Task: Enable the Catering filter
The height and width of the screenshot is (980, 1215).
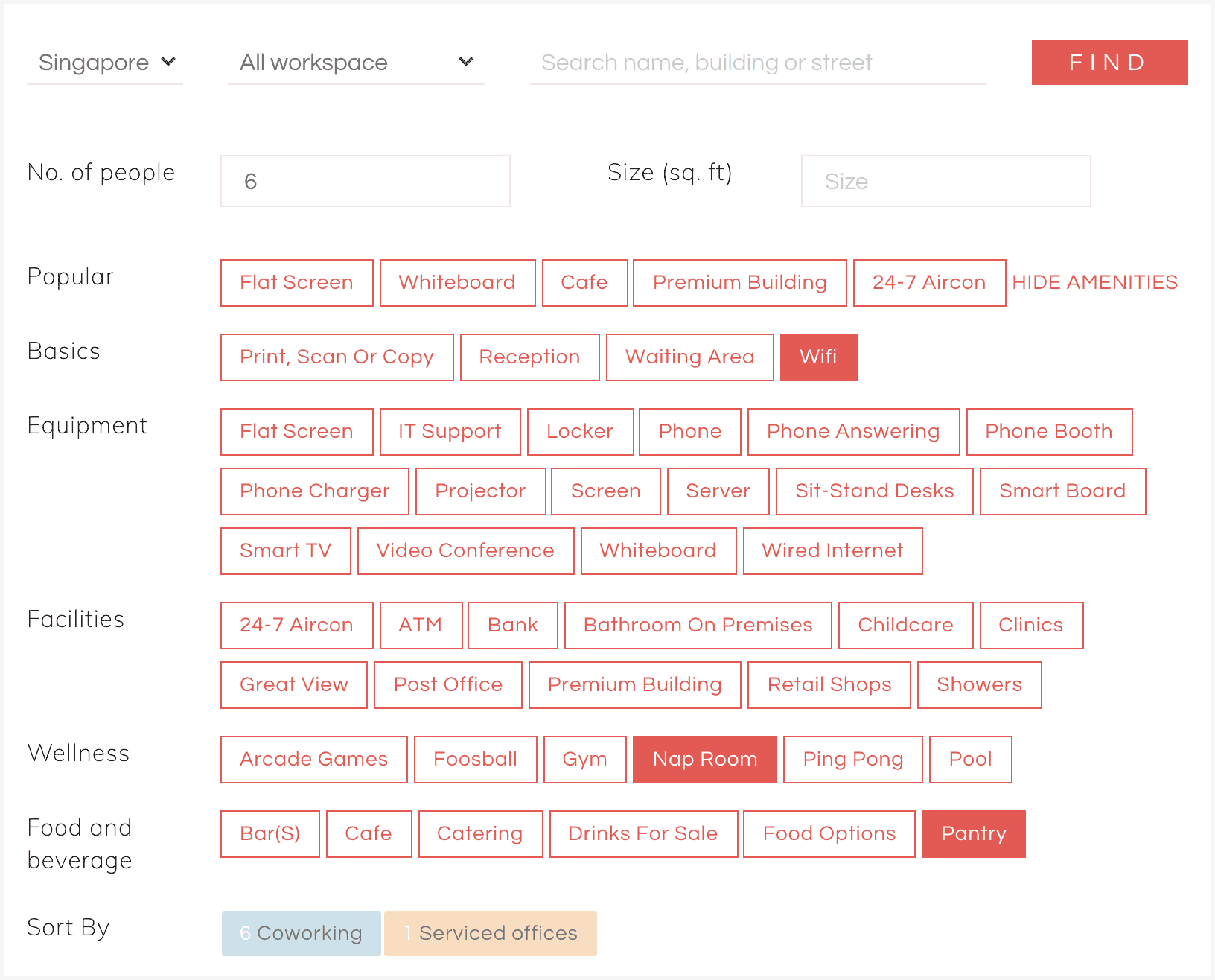Action: (481, 834)
